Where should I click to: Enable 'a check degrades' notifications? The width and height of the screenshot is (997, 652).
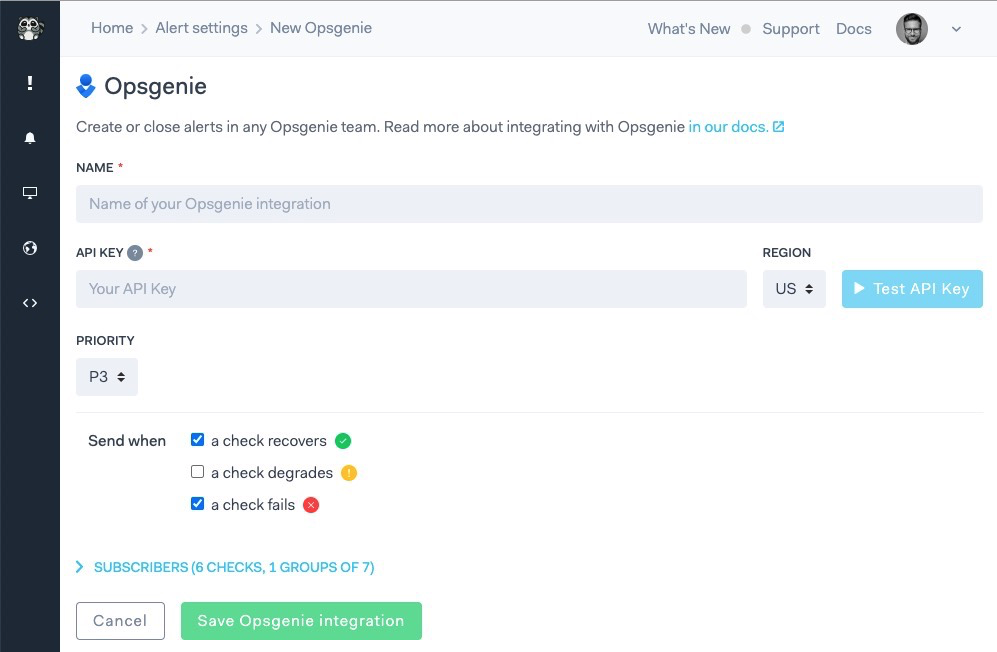click(x=197, y=471)
